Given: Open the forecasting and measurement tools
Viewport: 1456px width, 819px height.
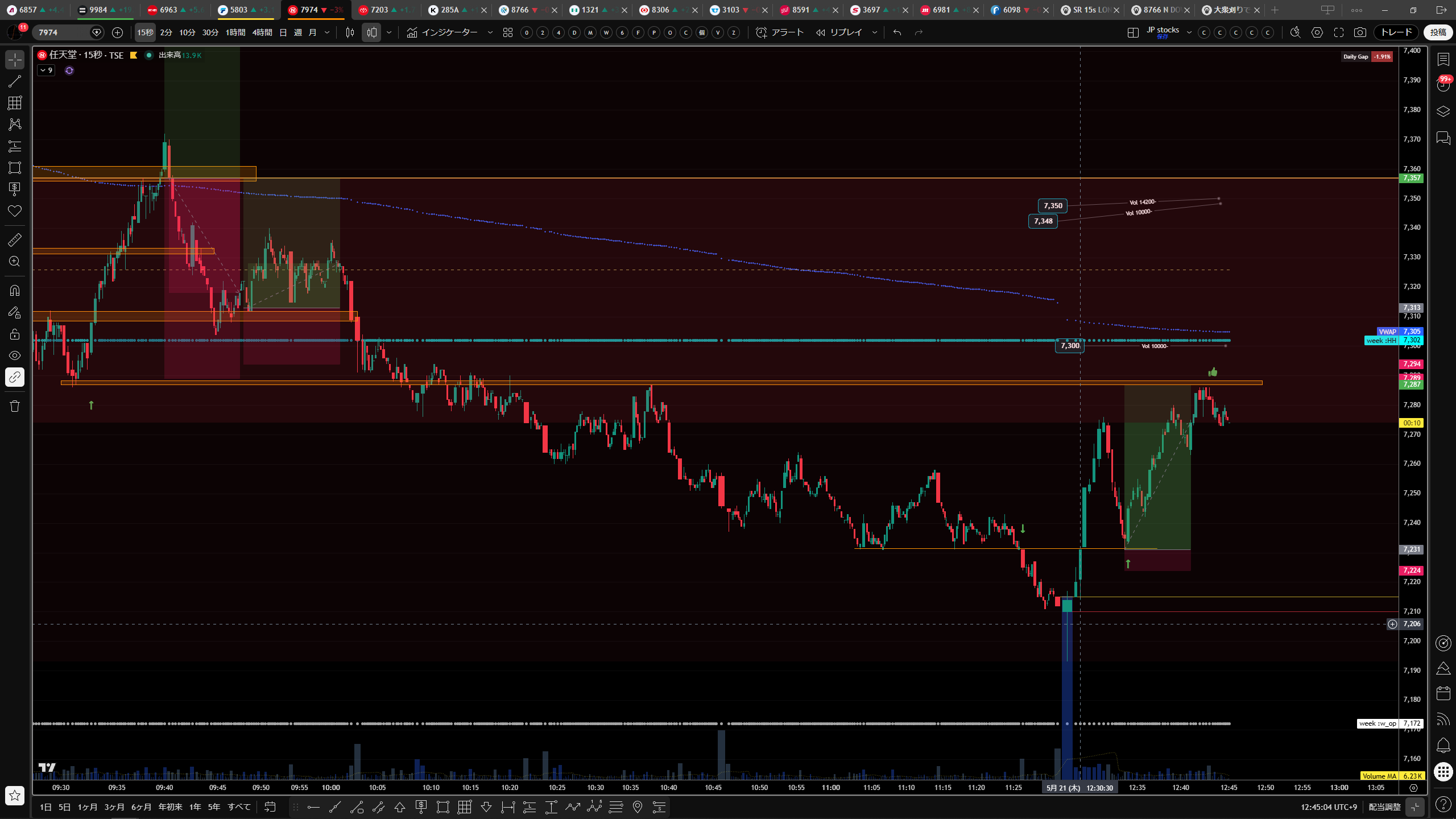Looking at the screenshot, I should point(15,146).
